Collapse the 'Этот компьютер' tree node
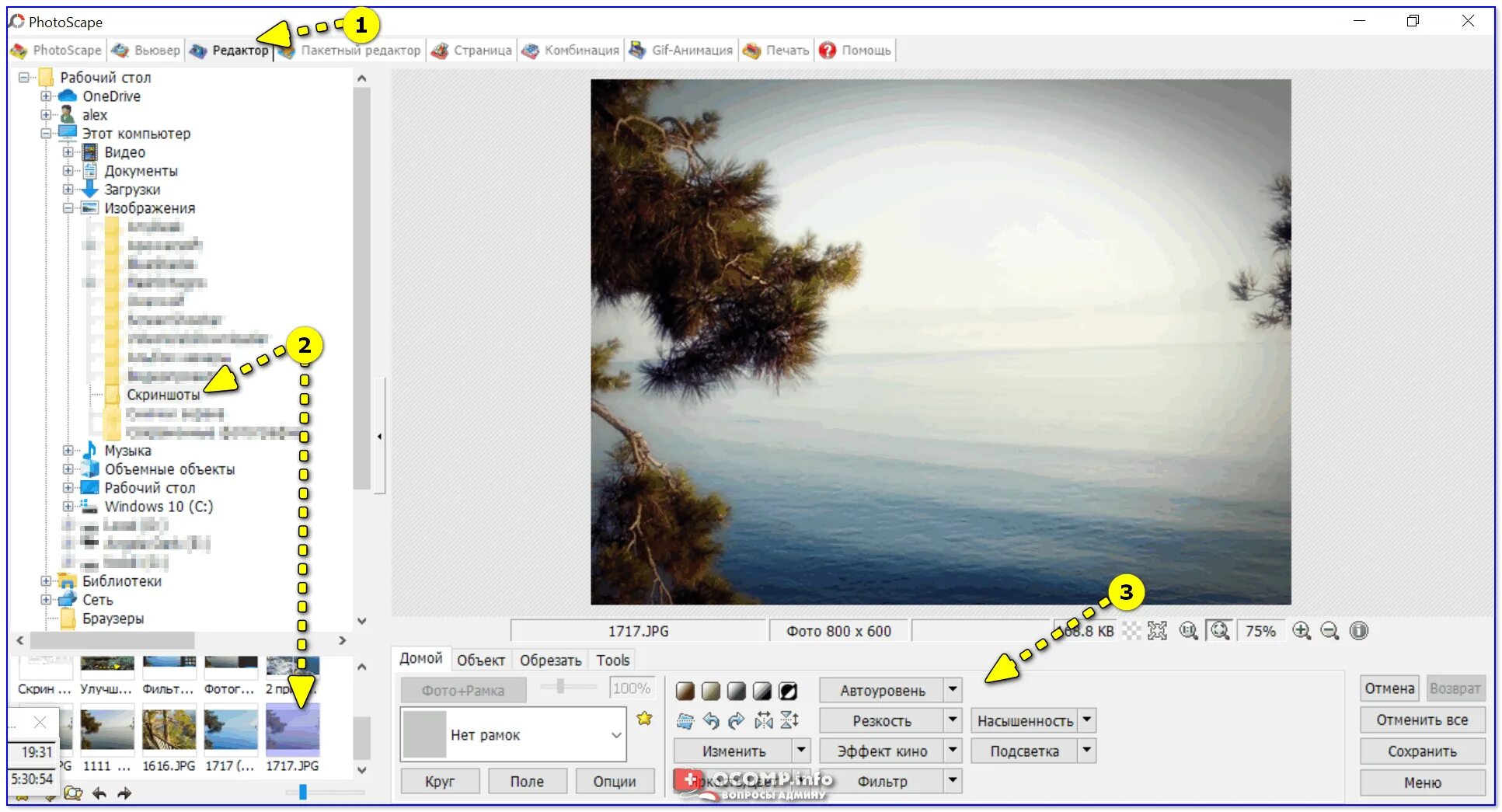 pyautogui.click(x=47, y=134)
